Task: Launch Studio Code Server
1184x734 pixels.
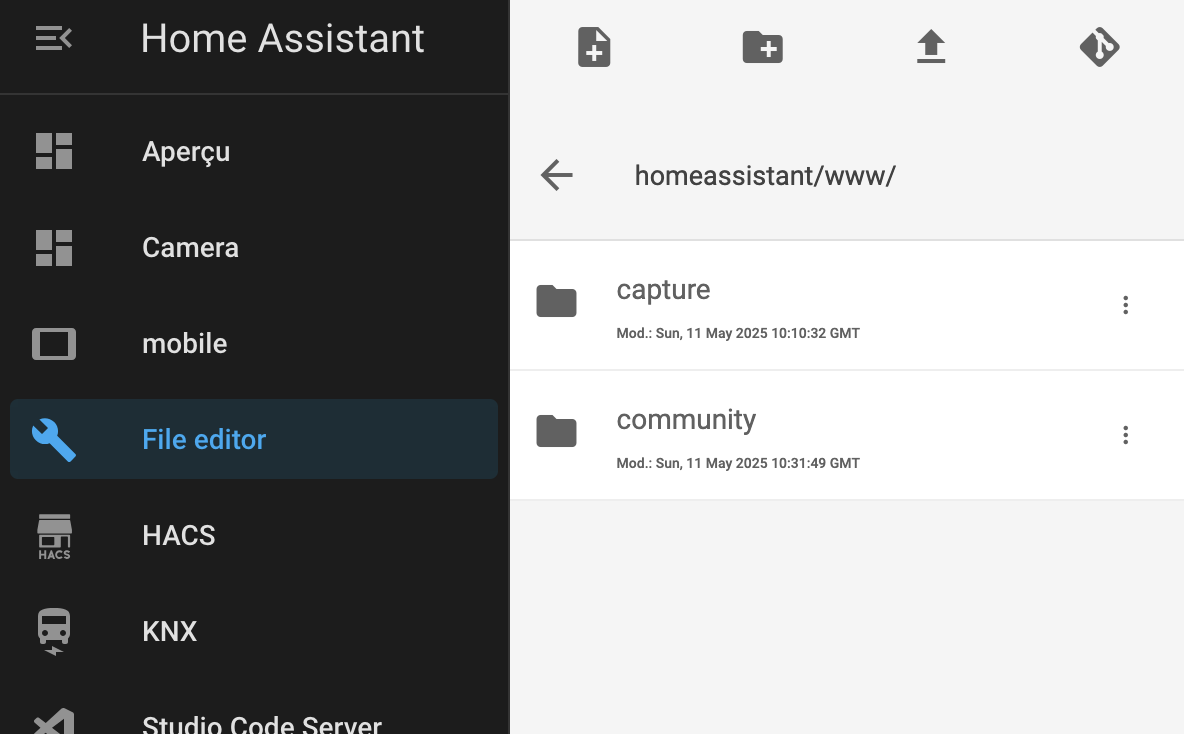Action: 261,722
